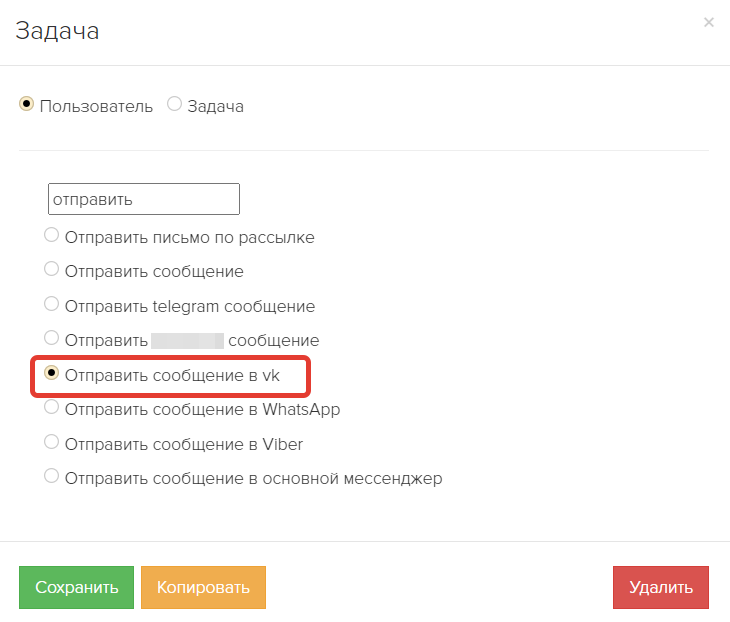Choose 'Отправить сообщение в Viber' radio circle

(x=51, y=441)
